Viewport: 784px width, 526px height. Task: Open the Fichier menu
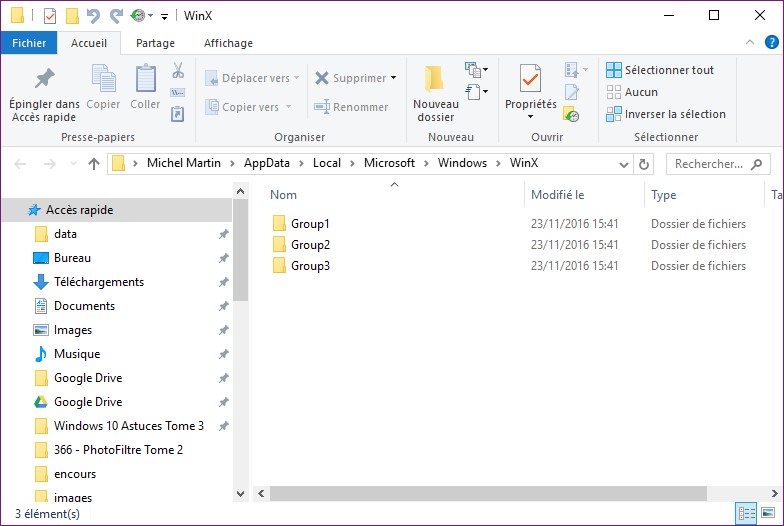[x=29, y=43]
